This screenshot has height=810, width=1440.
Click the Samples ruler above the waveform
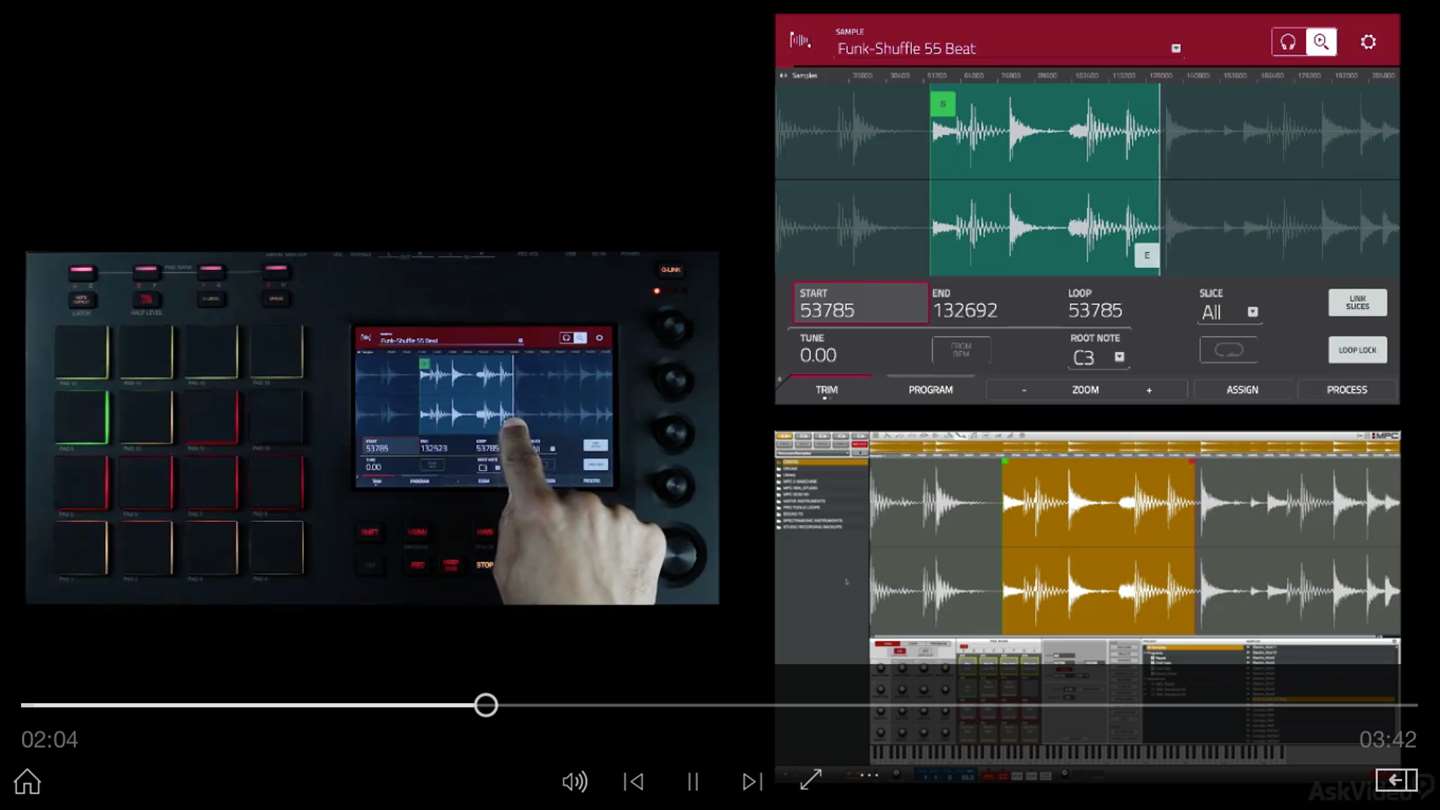pos(1087,75)
